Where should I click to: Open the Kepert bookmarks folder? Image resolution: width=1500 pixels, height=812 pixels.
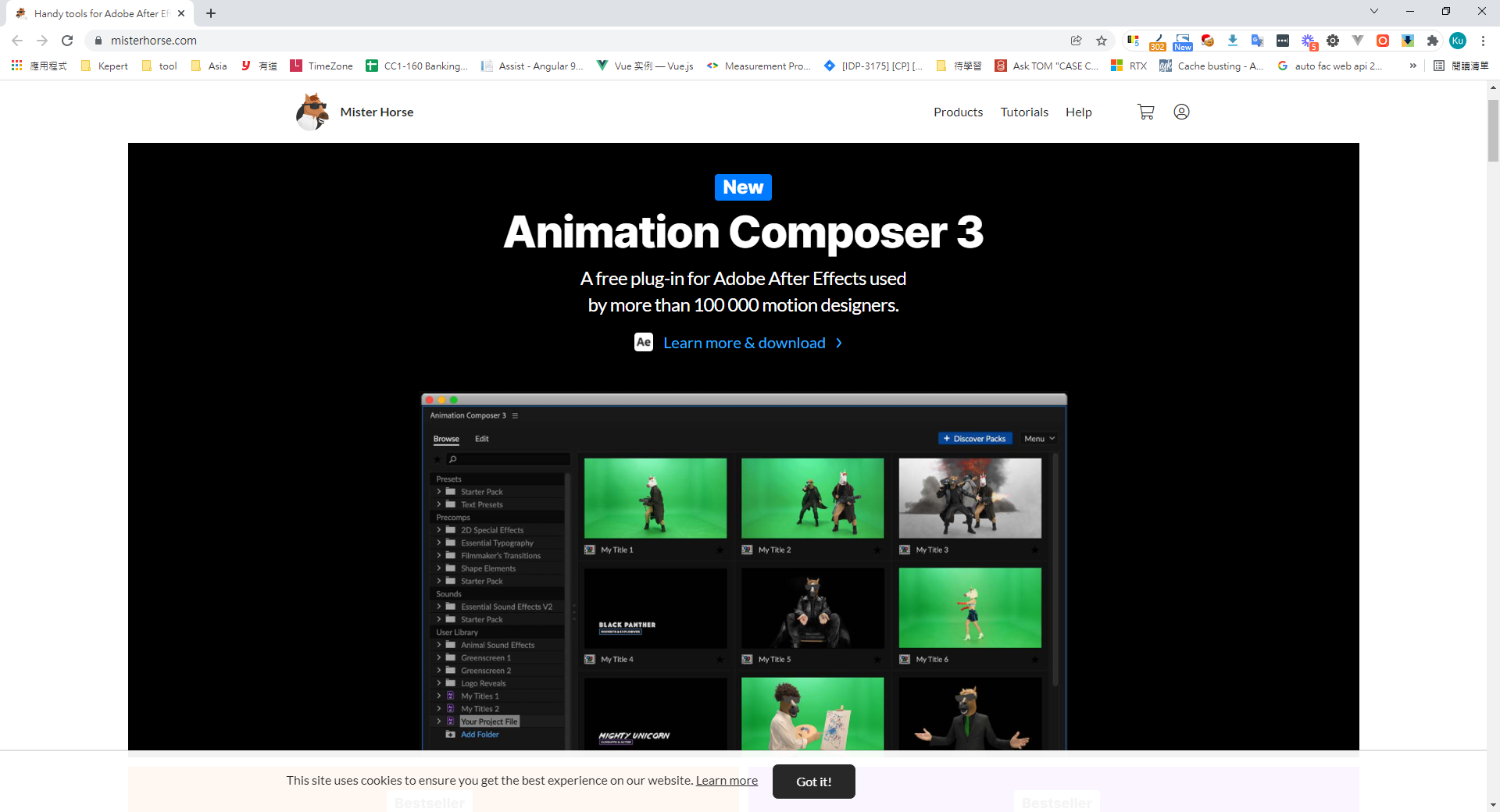[x=105, y=66]
